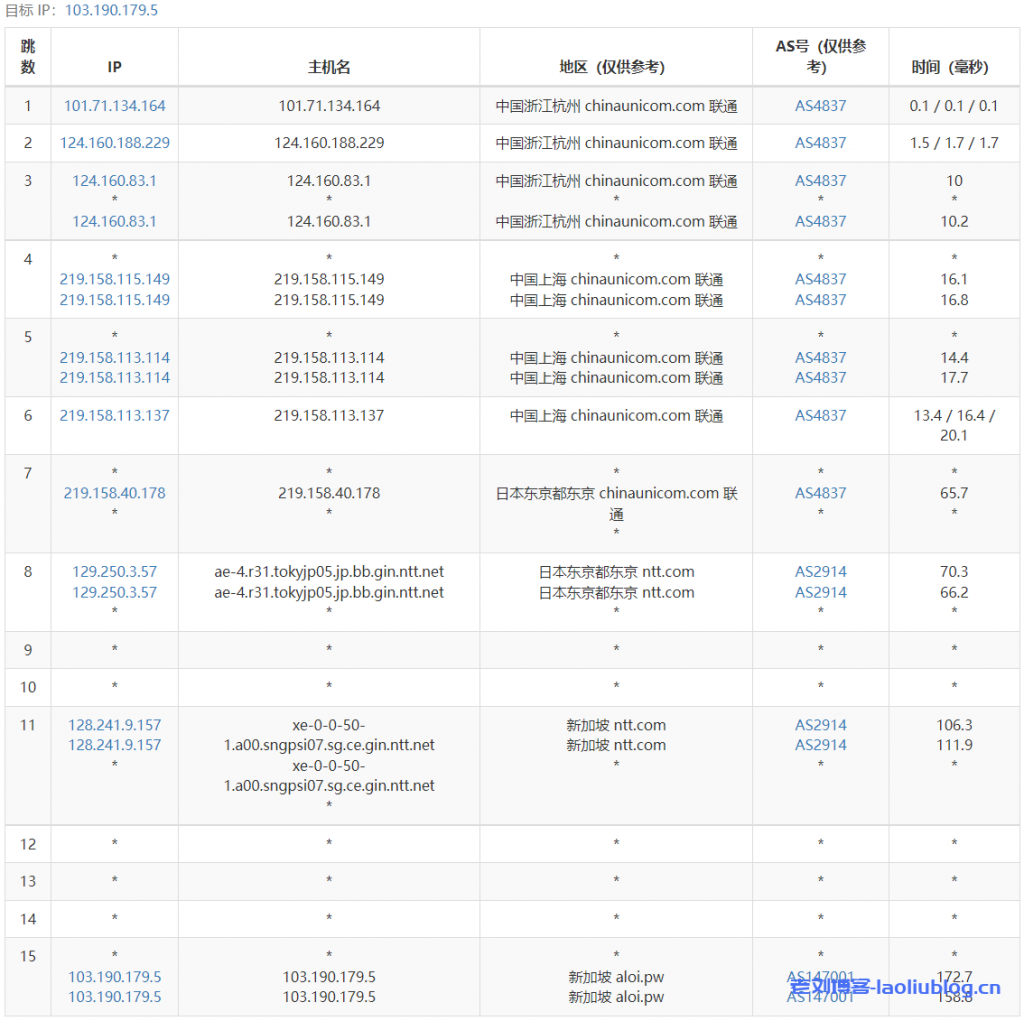Click the 时间（毫秒） column header
This screenshot has width=1024, height=1021.
point(949,67)
